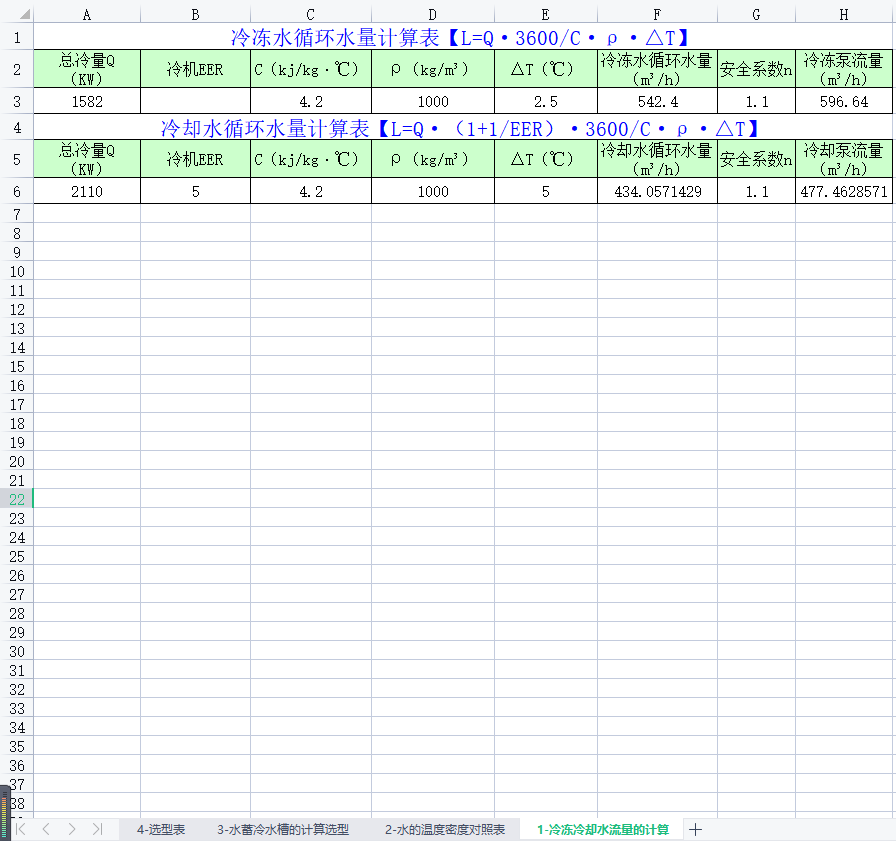This screenshot has height=841, width=896.
Task: Go to next sheet with right arrow
Action: tap(71, 829)
